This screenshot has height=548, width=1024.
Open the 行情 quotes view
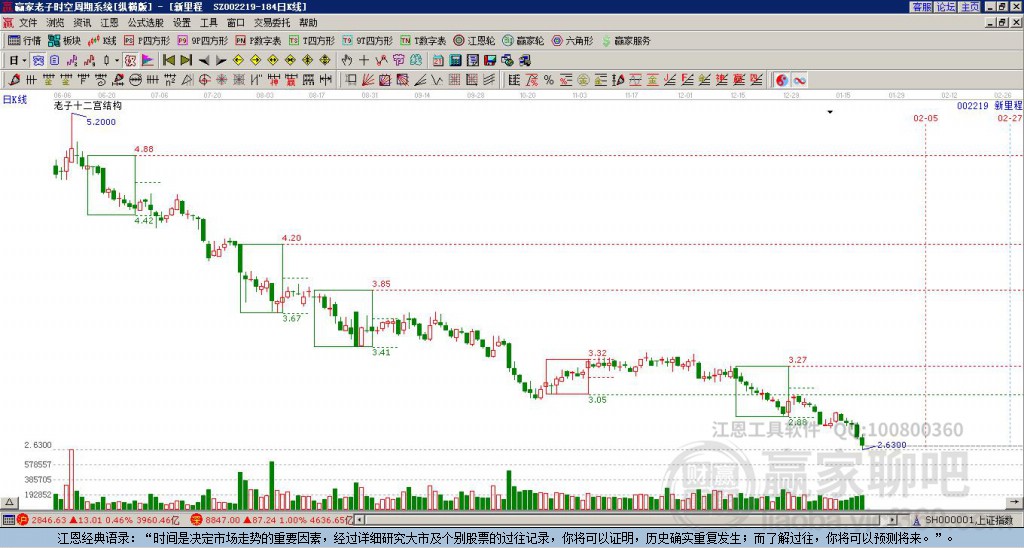coord(25,40)
